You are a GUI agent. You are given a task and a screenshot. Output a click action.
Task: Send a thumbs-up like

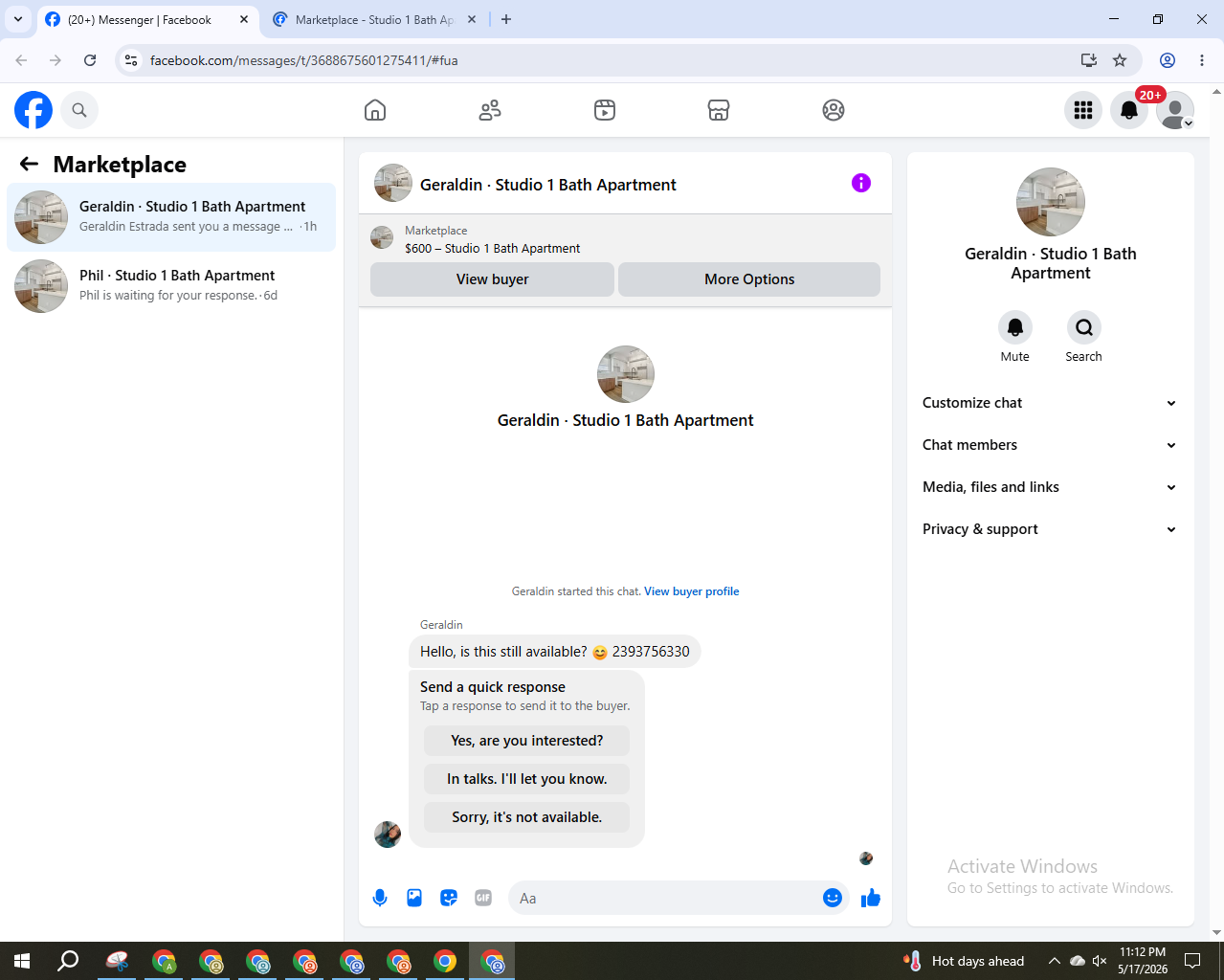(x=871, y=898)
